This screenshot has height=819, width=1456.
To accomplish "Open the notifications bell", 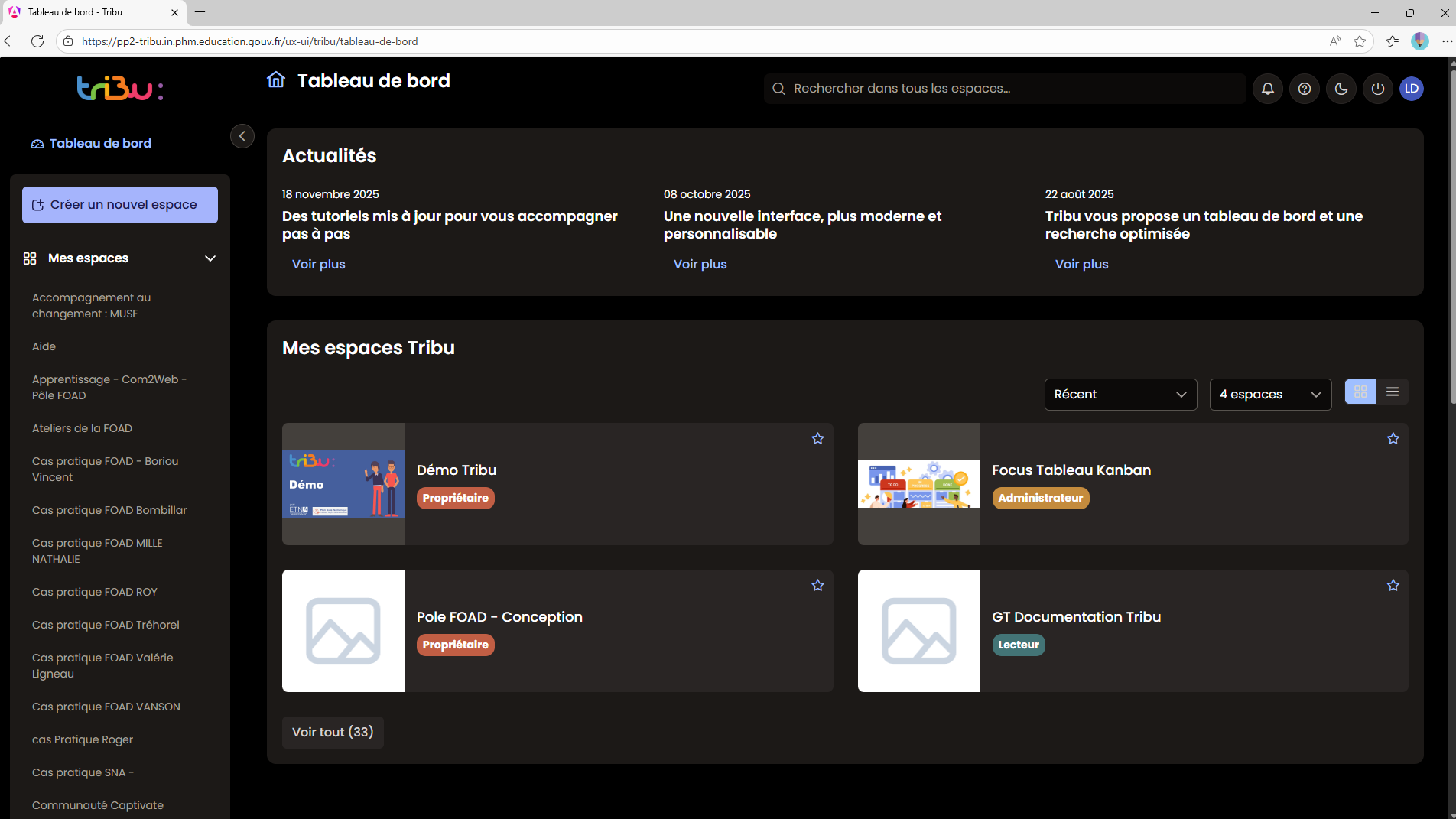I will tap(1268, 89).
